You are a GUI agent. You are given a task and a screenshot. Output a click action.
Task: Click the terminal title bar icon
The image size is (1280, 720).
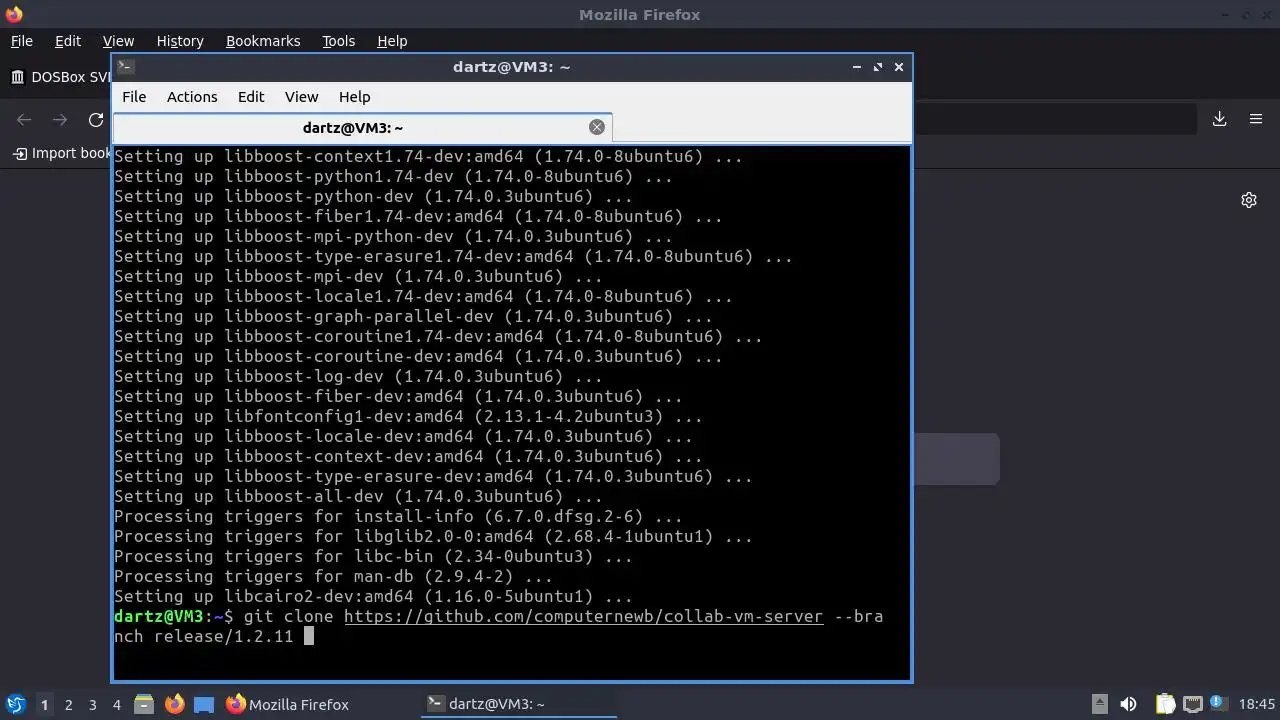coord(125,67)
